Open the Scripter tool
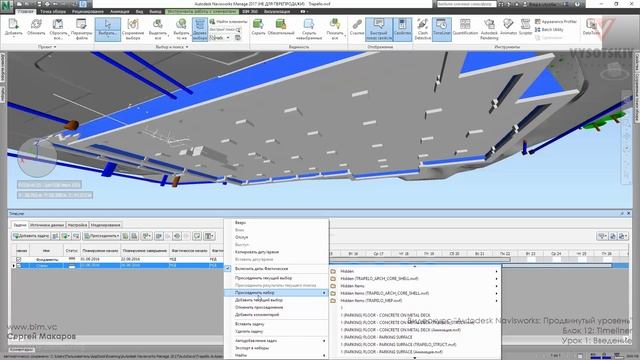 point(525,27)
